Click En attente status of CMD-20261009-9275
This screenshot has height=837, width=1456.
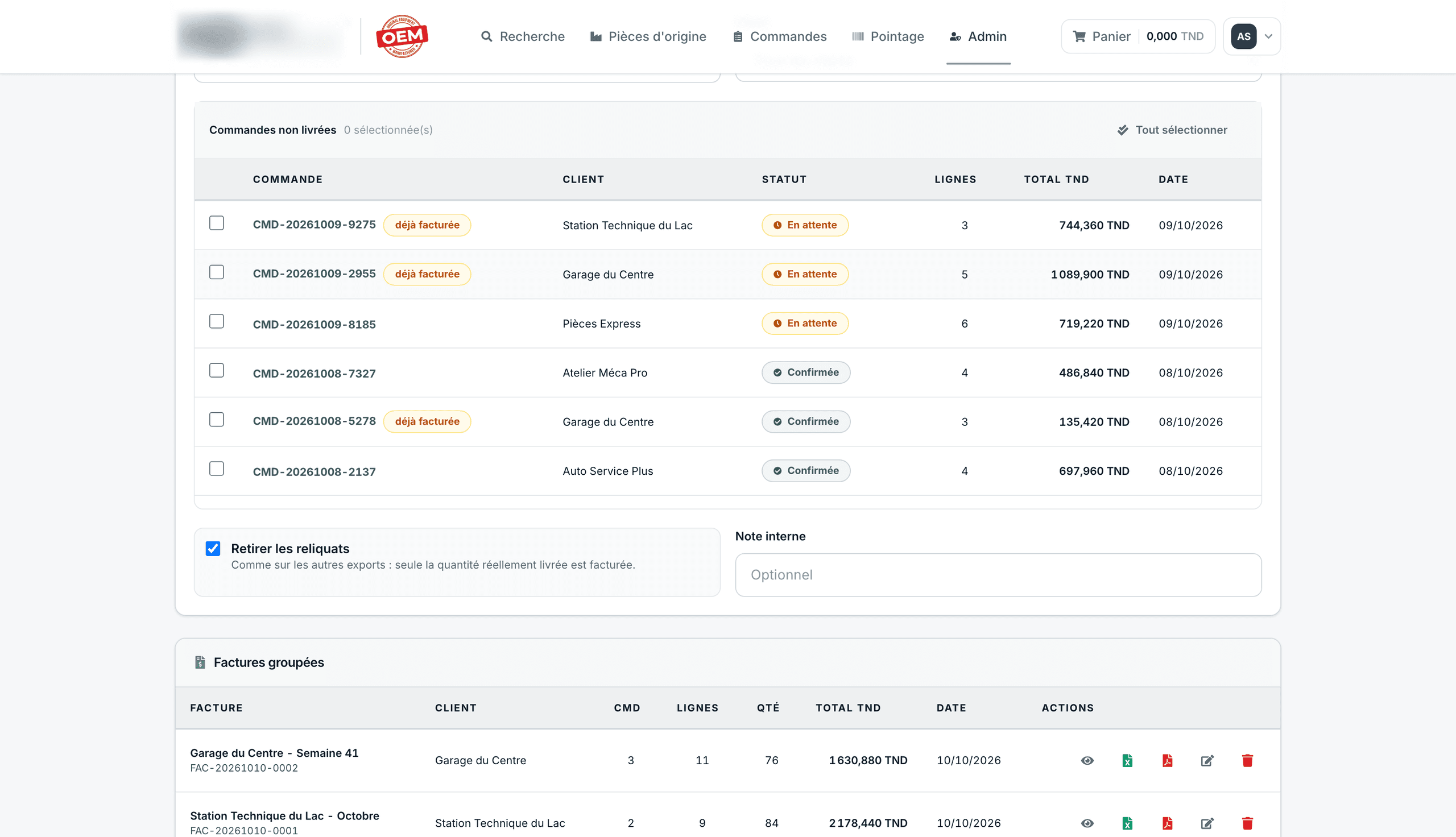[805, 225]
